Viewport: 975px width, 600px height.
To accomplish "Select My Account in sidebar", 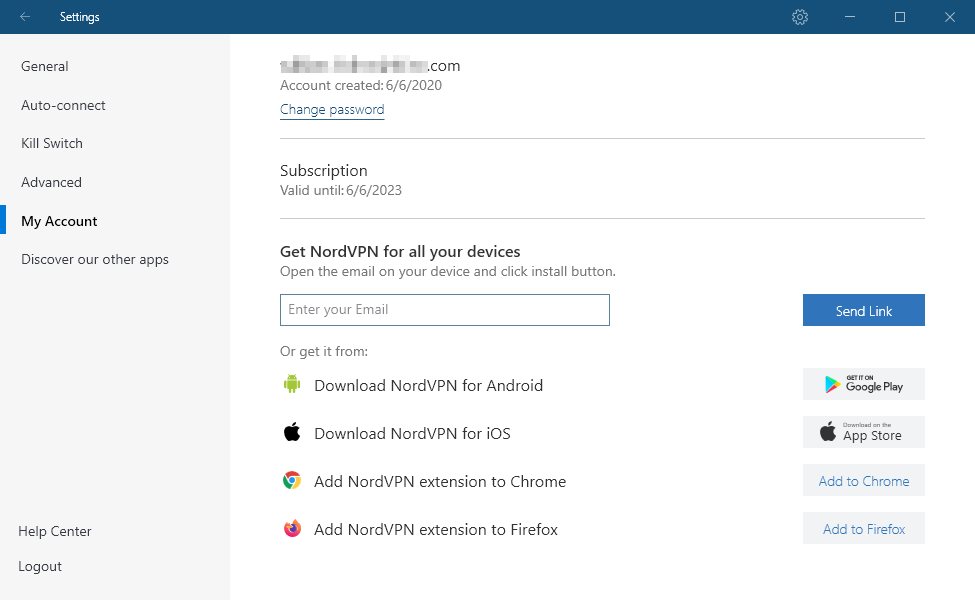I will [59, 221].
